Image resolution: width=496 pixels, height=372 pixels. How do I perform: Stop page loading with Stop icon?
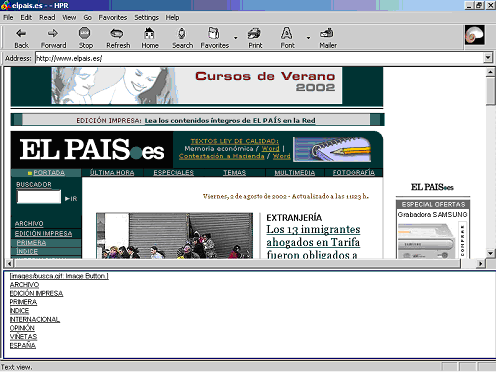[85, 38]
